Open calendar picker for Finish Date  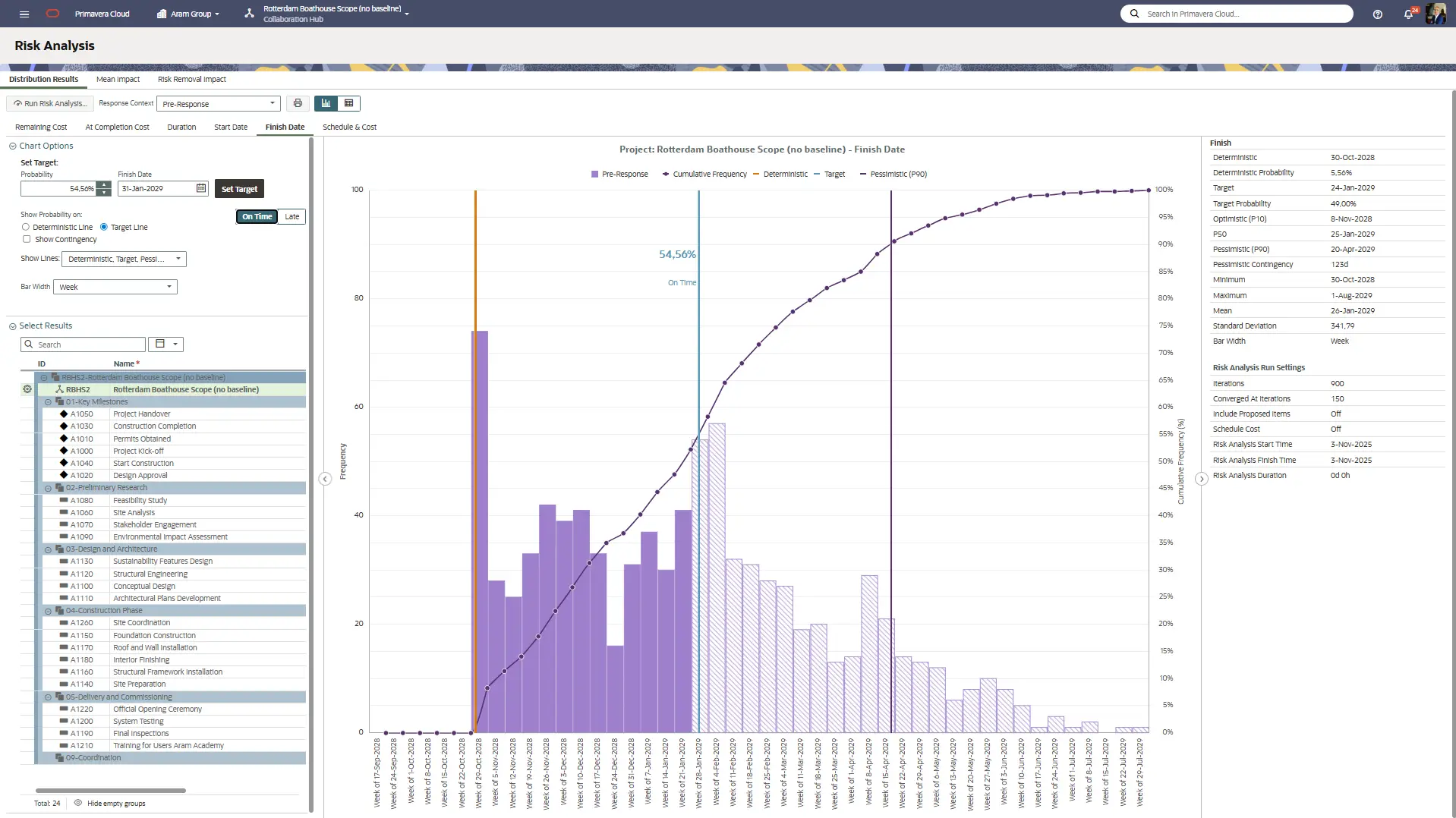click(x=201, y=188)
